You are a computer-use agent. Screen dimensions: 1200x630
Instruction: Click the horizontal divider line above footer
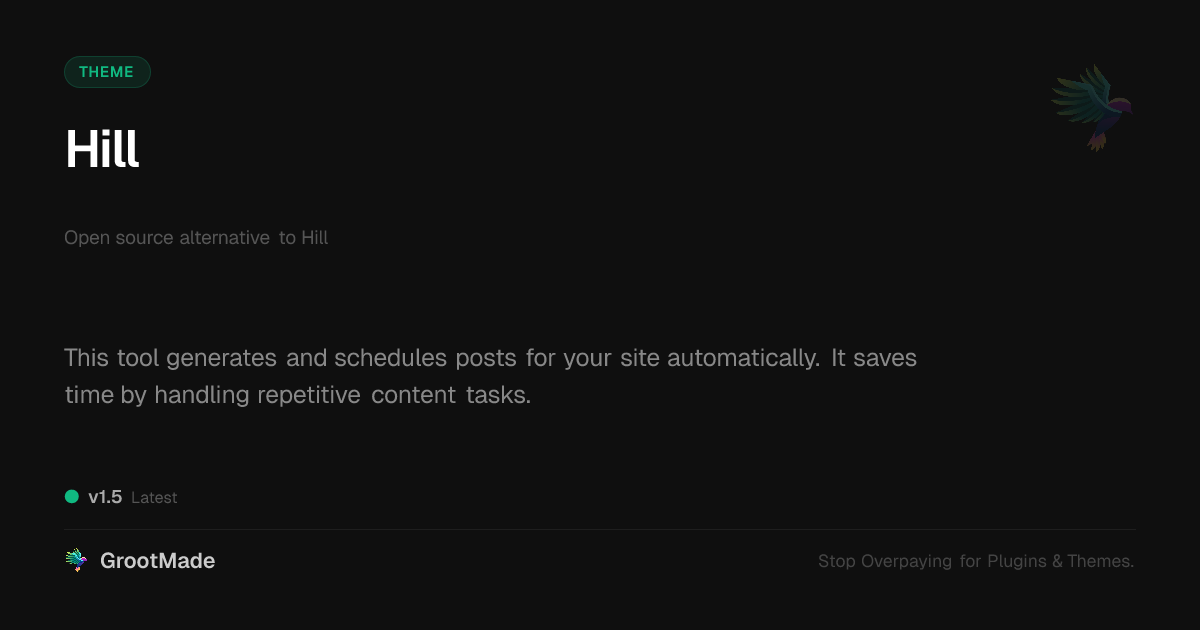coord(600,529)
